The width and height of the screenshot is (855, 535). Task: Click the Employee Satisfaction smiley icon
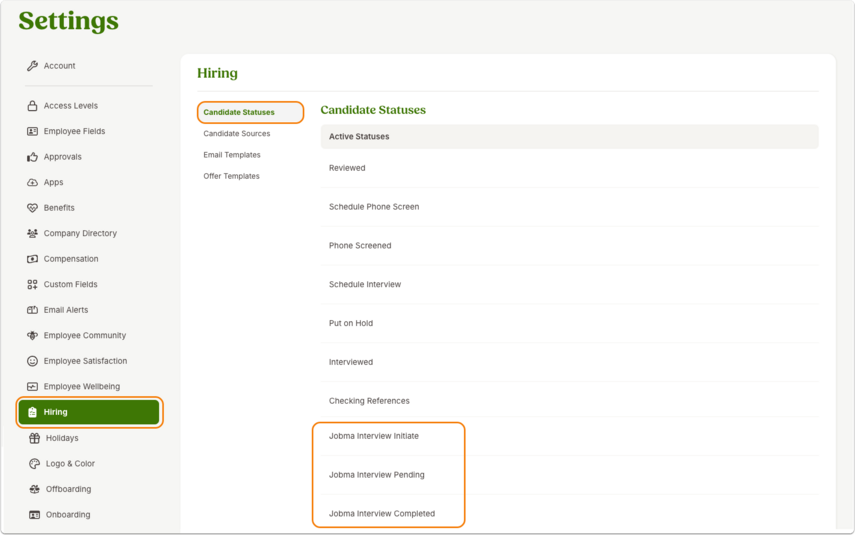click(32, 361)
